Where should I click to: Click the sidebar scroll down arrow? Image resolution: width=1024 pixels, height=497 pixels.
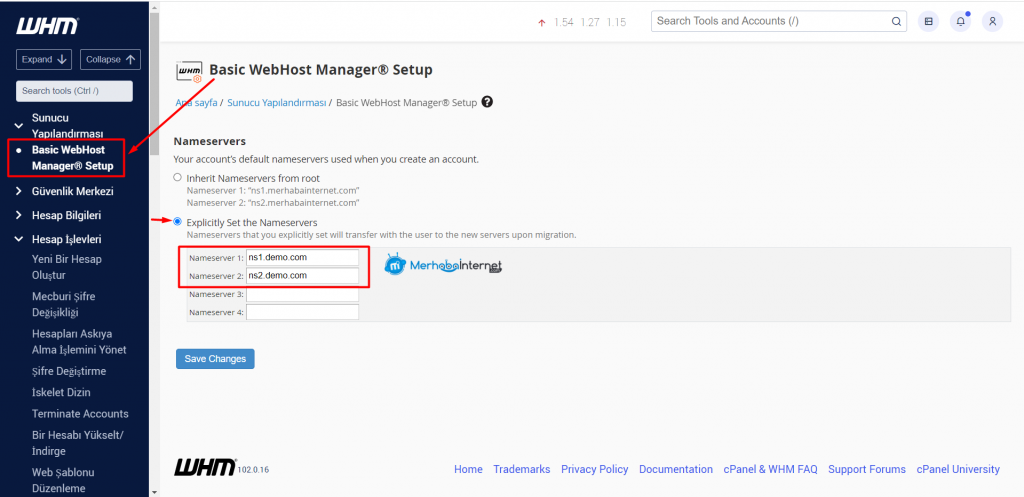(x=154, y=492)
